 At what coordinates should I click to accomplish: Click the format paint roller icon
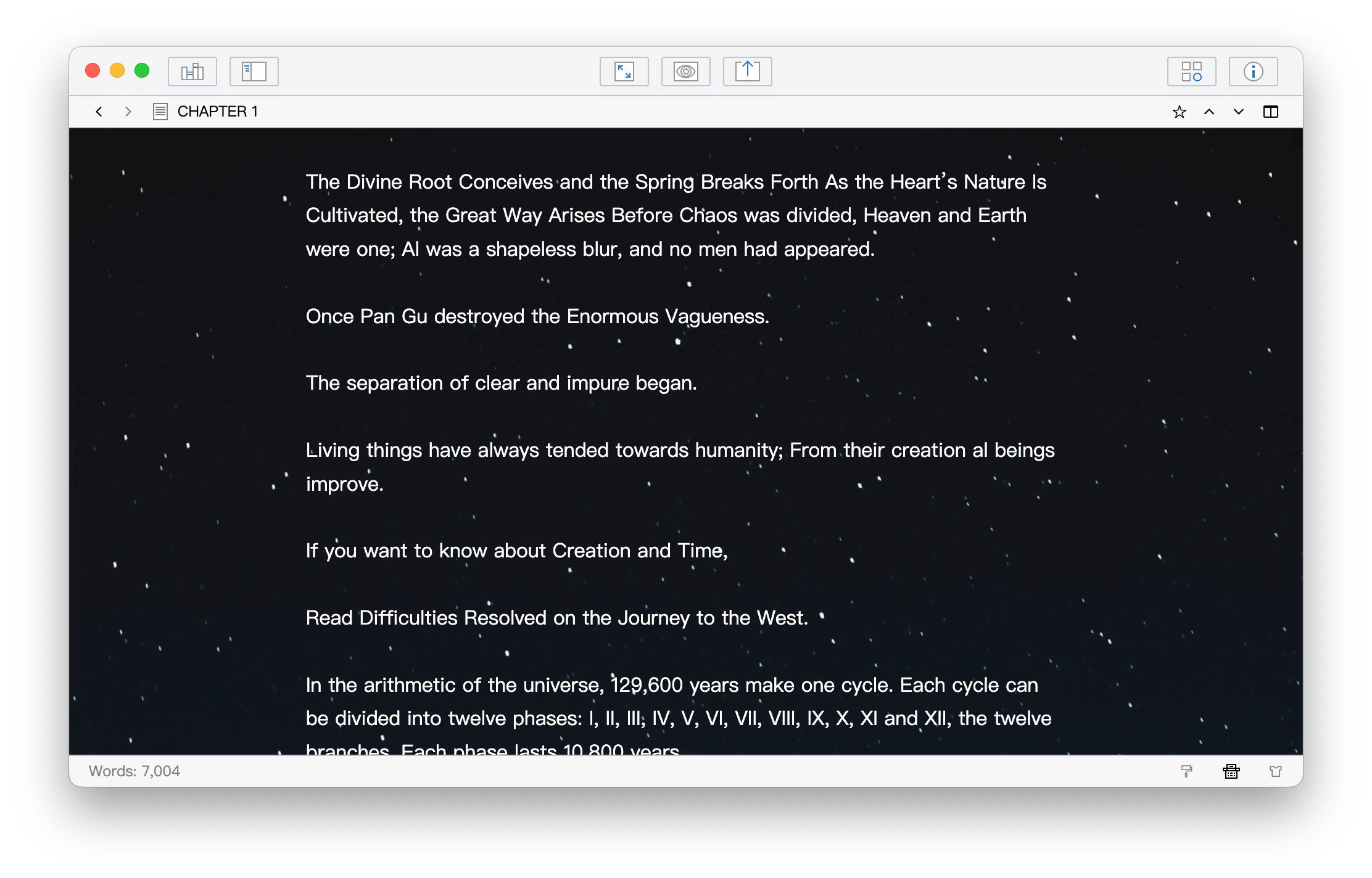[x=1187, y=771]
